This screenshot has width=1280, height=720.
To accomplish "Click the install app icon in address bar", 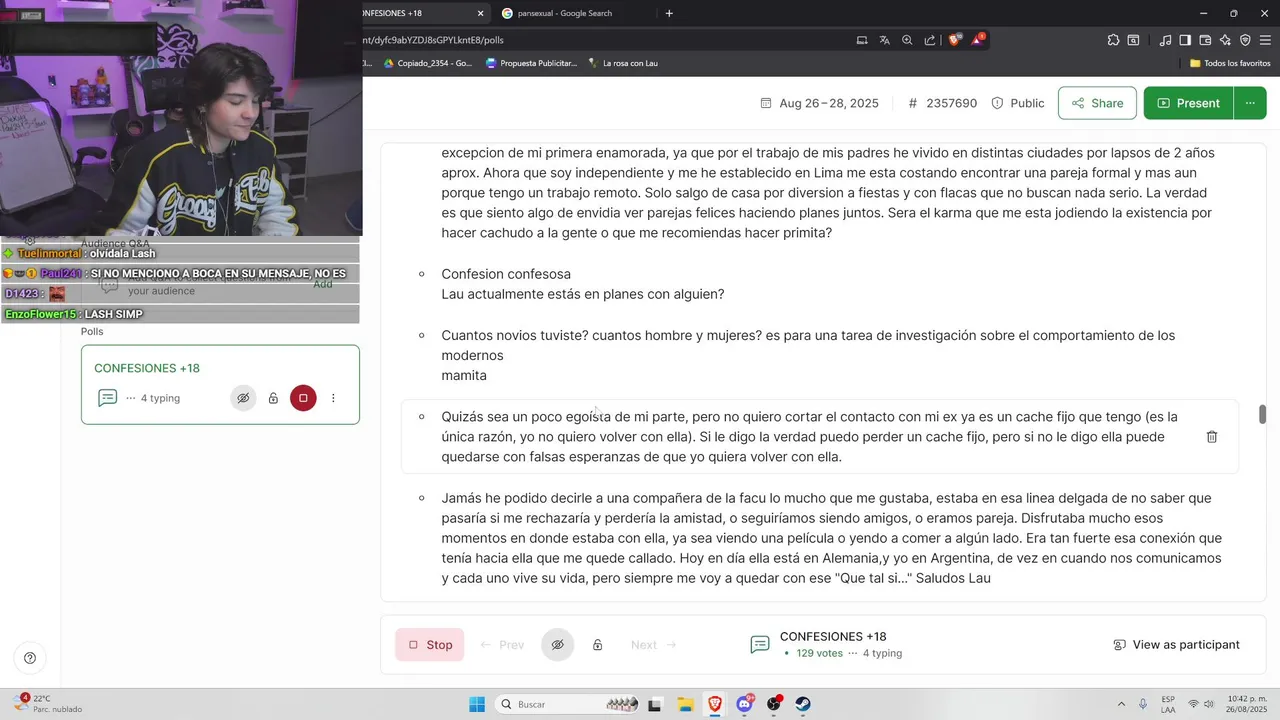I will 862,40.
